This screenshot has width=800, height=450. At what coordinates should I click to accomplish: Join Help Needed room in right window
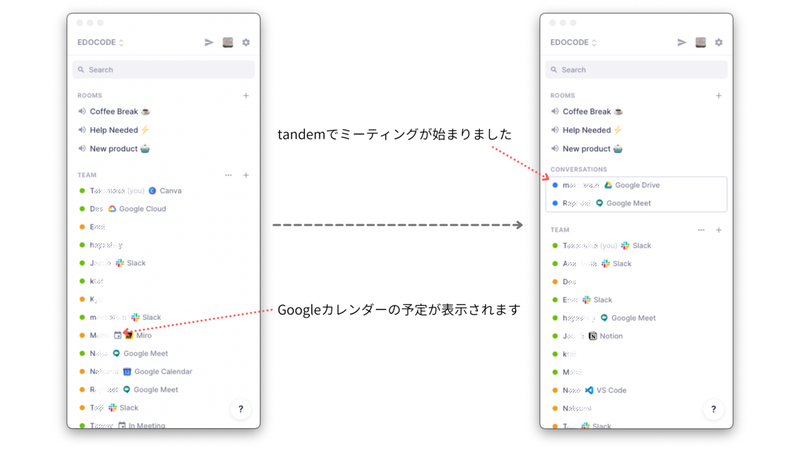tap(587, 130)
